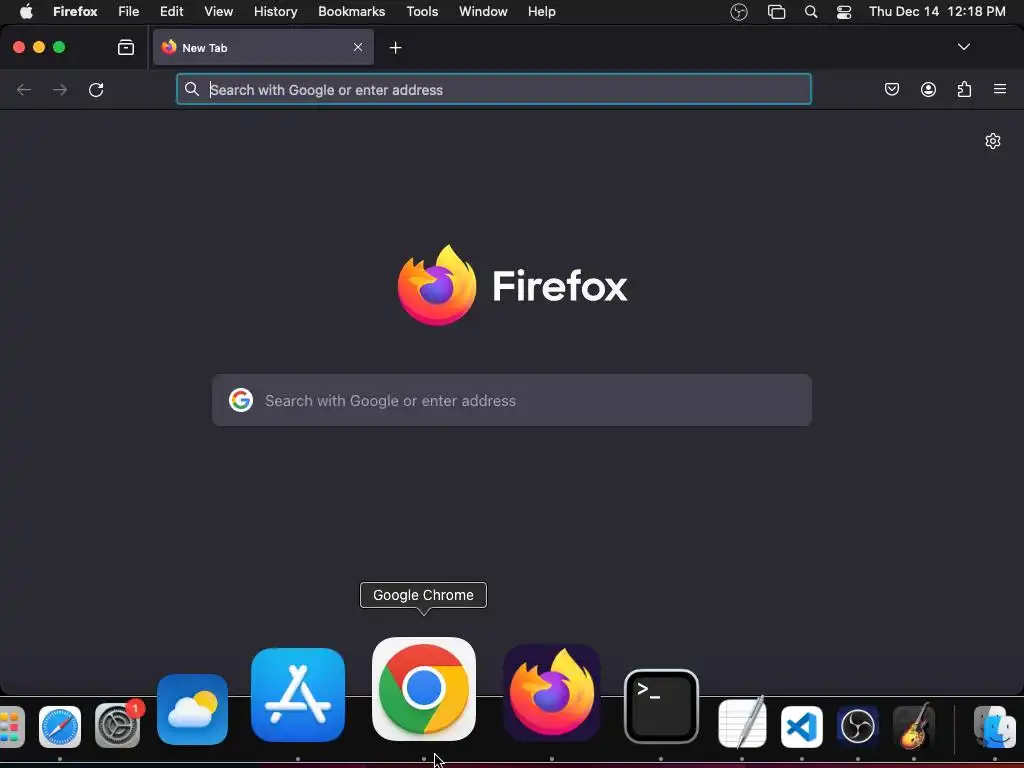1024x768 pixels.
Task: Open the Tools menu
Action: point(422,12)
